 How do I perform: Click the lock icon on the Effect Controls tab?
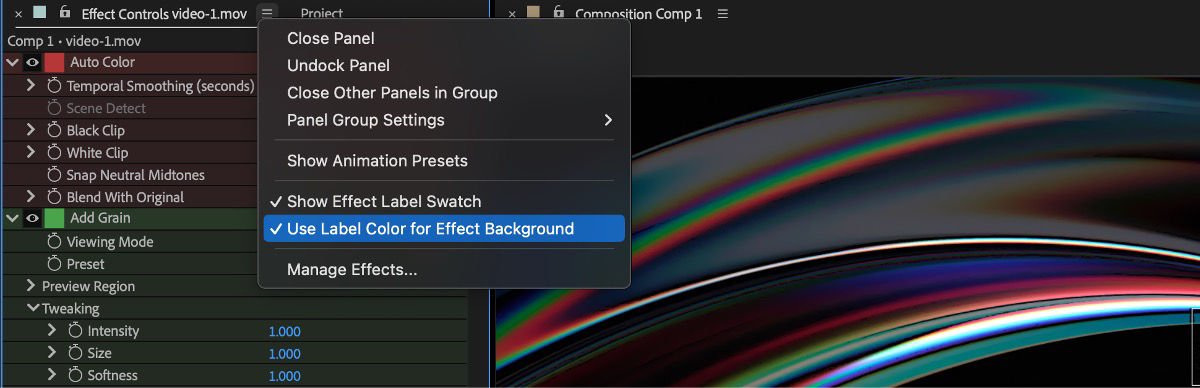click(x=65, y=13)
